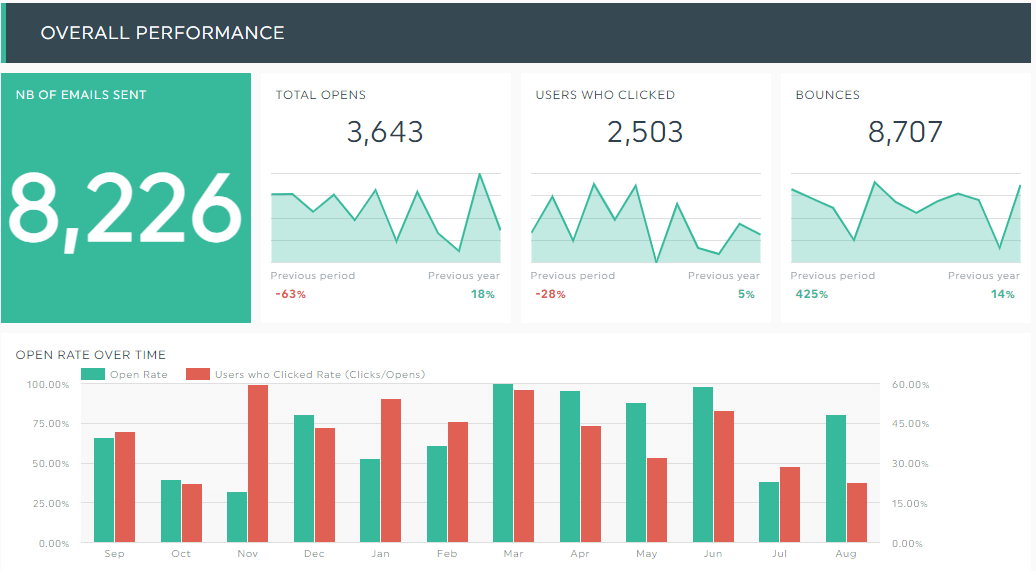Click the Users Who Clicked sparkline chart
The width and height of the screenshot is (1036, 571).
[646, 218]
